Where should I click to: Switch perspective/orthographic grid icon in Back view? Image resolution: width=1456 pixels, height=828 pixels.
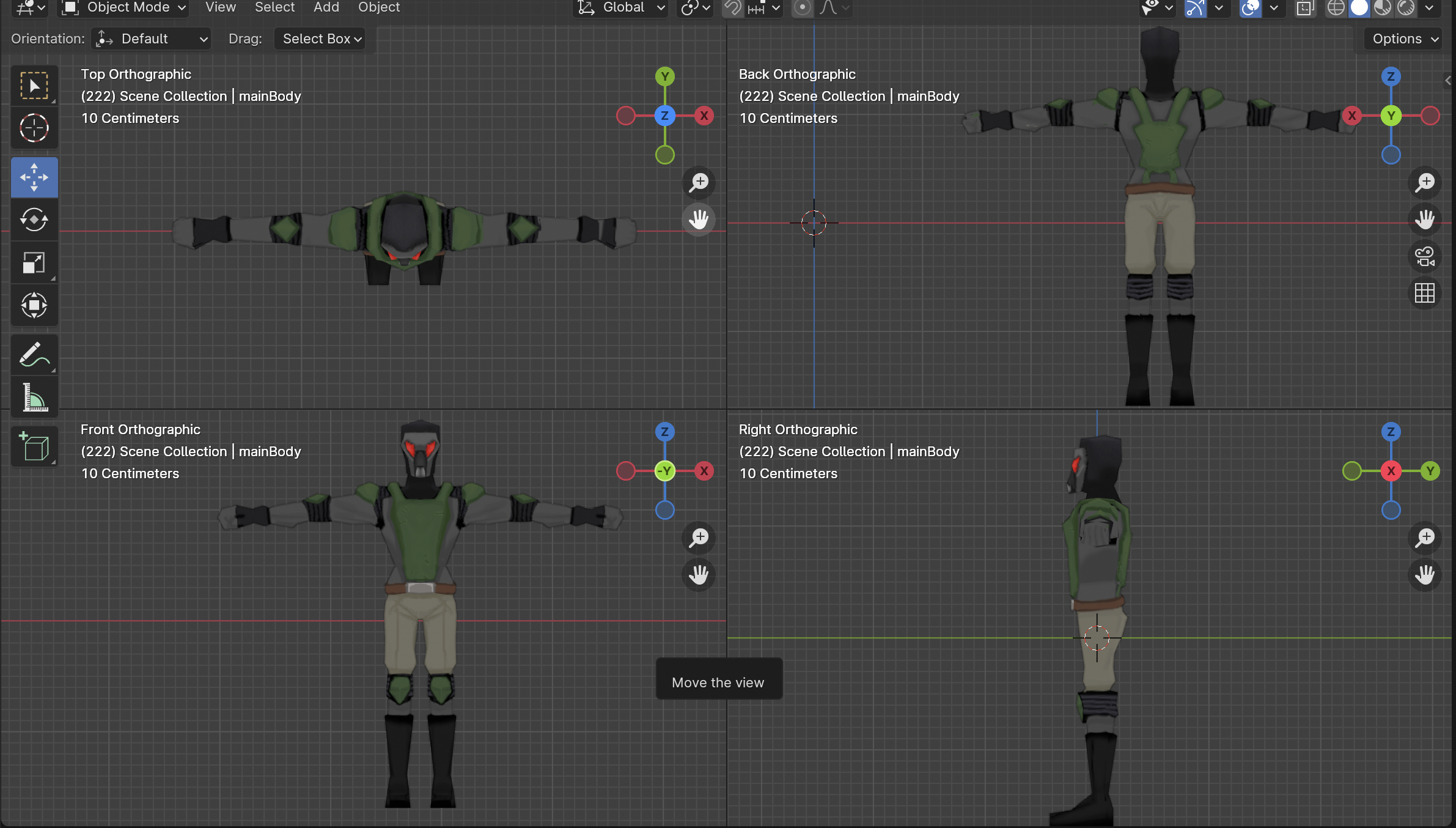pyautogui.click(x=1425, y=293)
